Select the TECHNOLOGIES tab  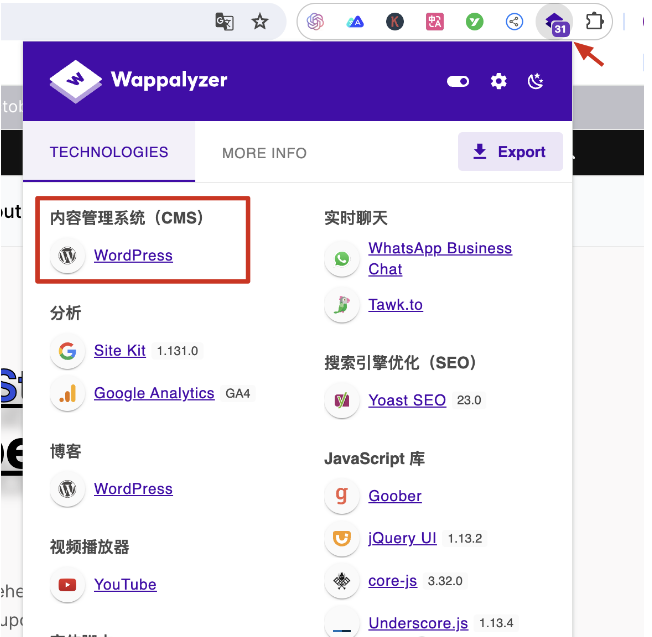[x=109, y=152]
